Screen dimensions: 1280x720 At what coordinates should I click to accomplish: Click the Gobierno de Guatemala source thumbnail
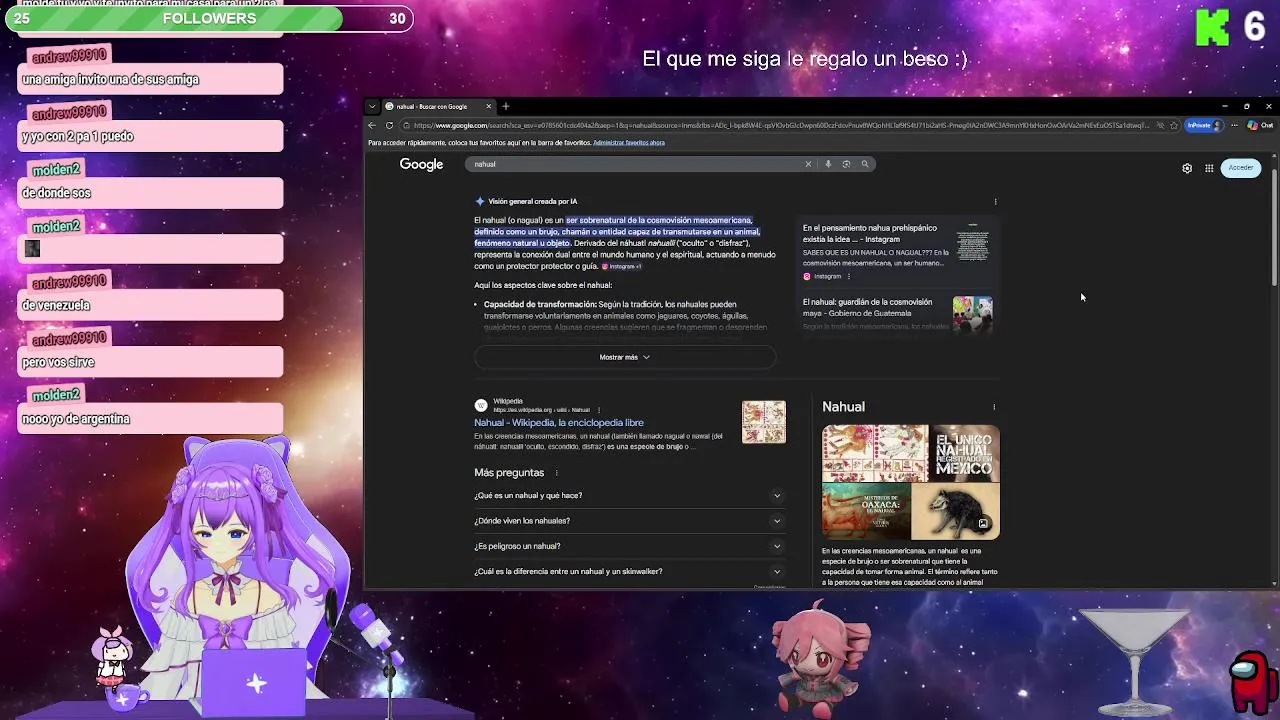972,314
